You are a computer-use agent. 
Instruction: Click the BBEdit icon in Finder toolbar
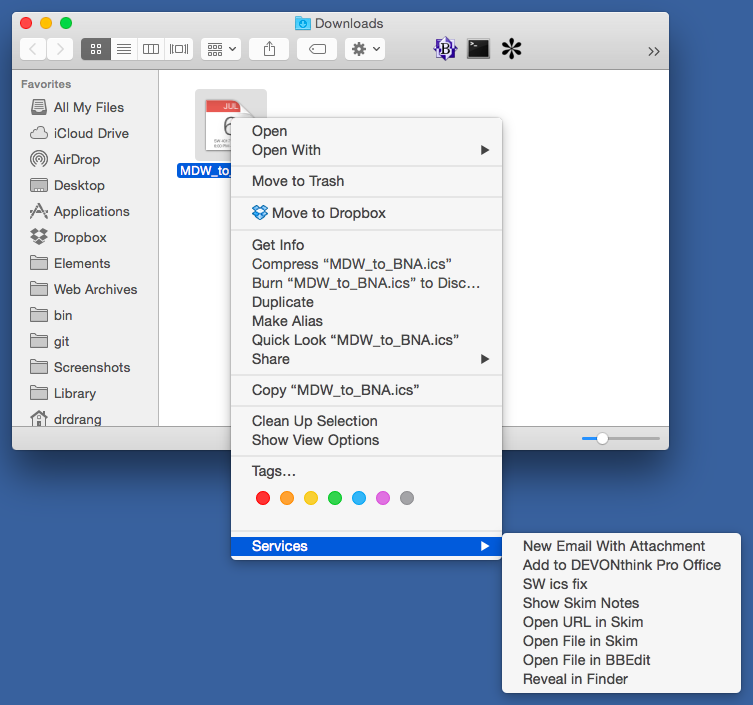445,48
